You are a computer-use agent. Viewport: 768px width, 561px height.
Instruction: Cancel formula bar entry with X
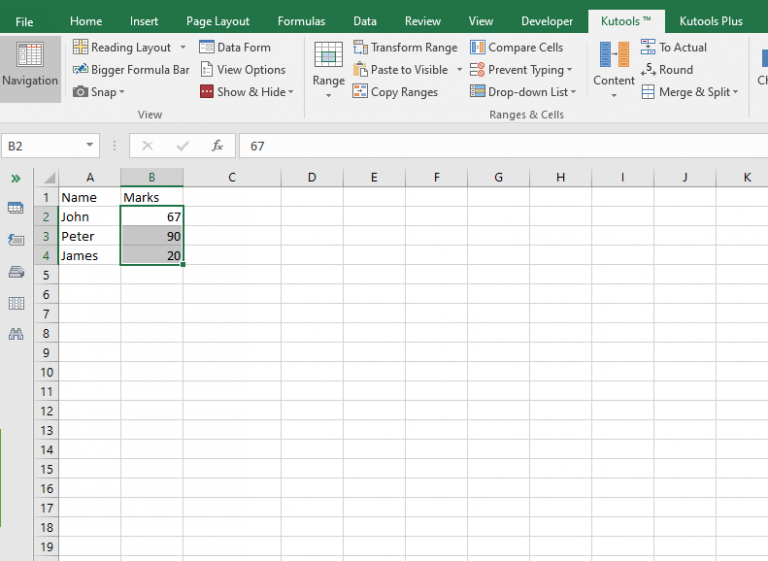pyautogui.click(x=147, y=146)
